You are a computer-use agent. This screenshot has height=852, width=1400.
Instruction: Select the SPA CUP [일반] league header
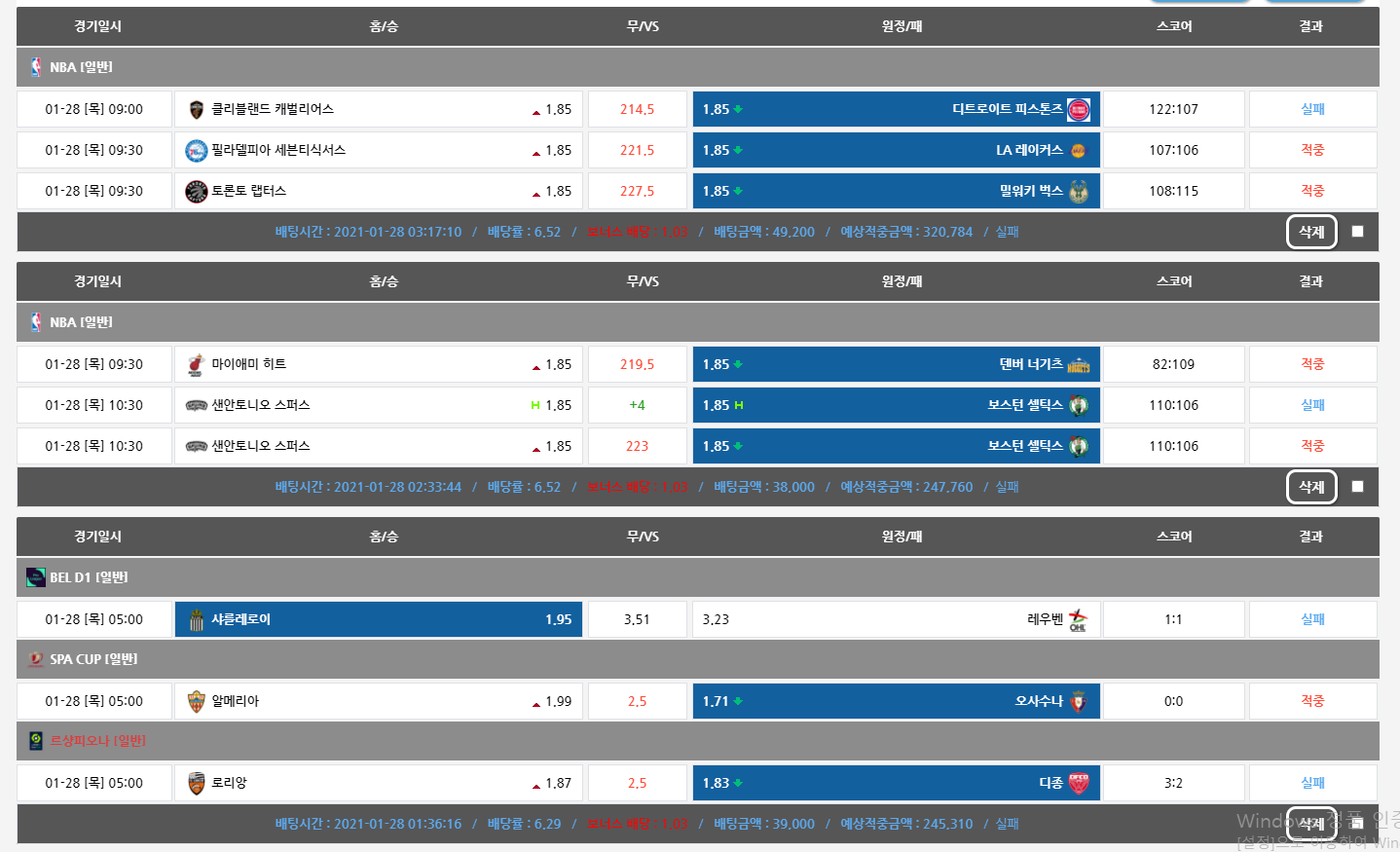93,659
